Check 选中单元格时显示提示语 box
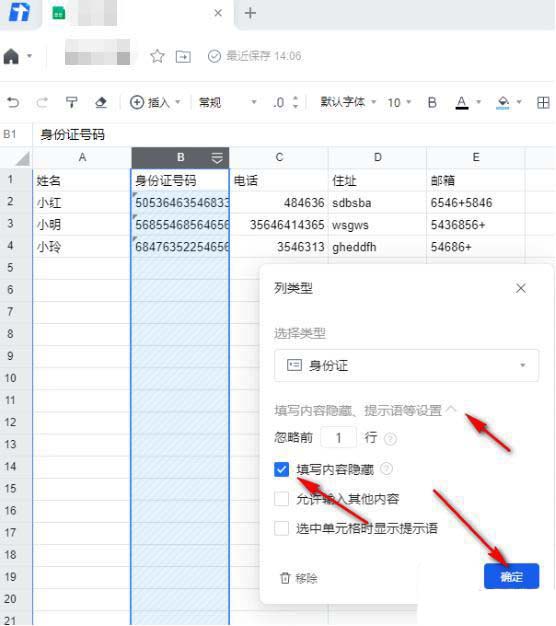Viewport: 556px width, 626px height. click(x=281, y=528)
